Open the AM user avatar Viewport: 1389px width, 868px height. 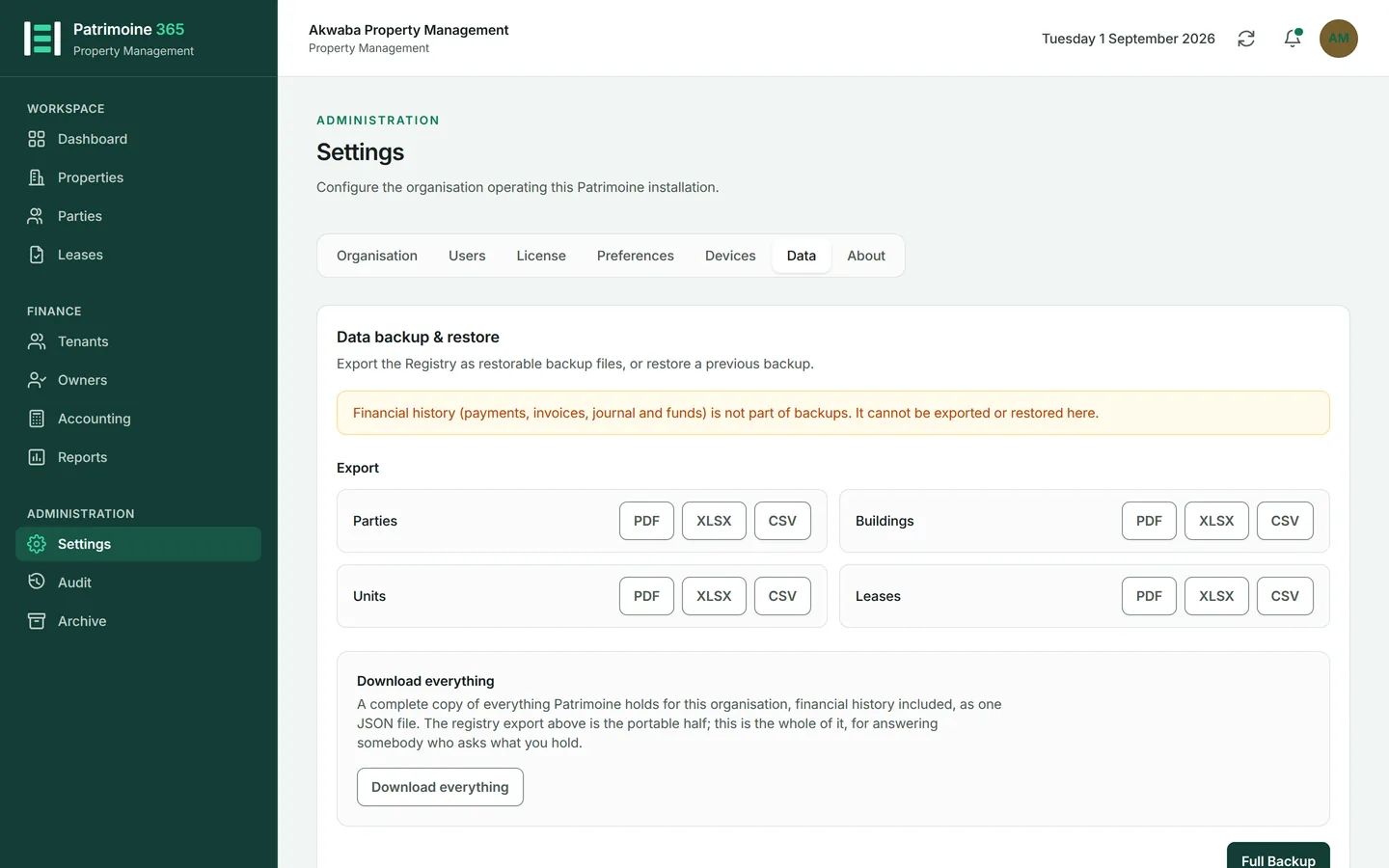tap(1339, 39)
